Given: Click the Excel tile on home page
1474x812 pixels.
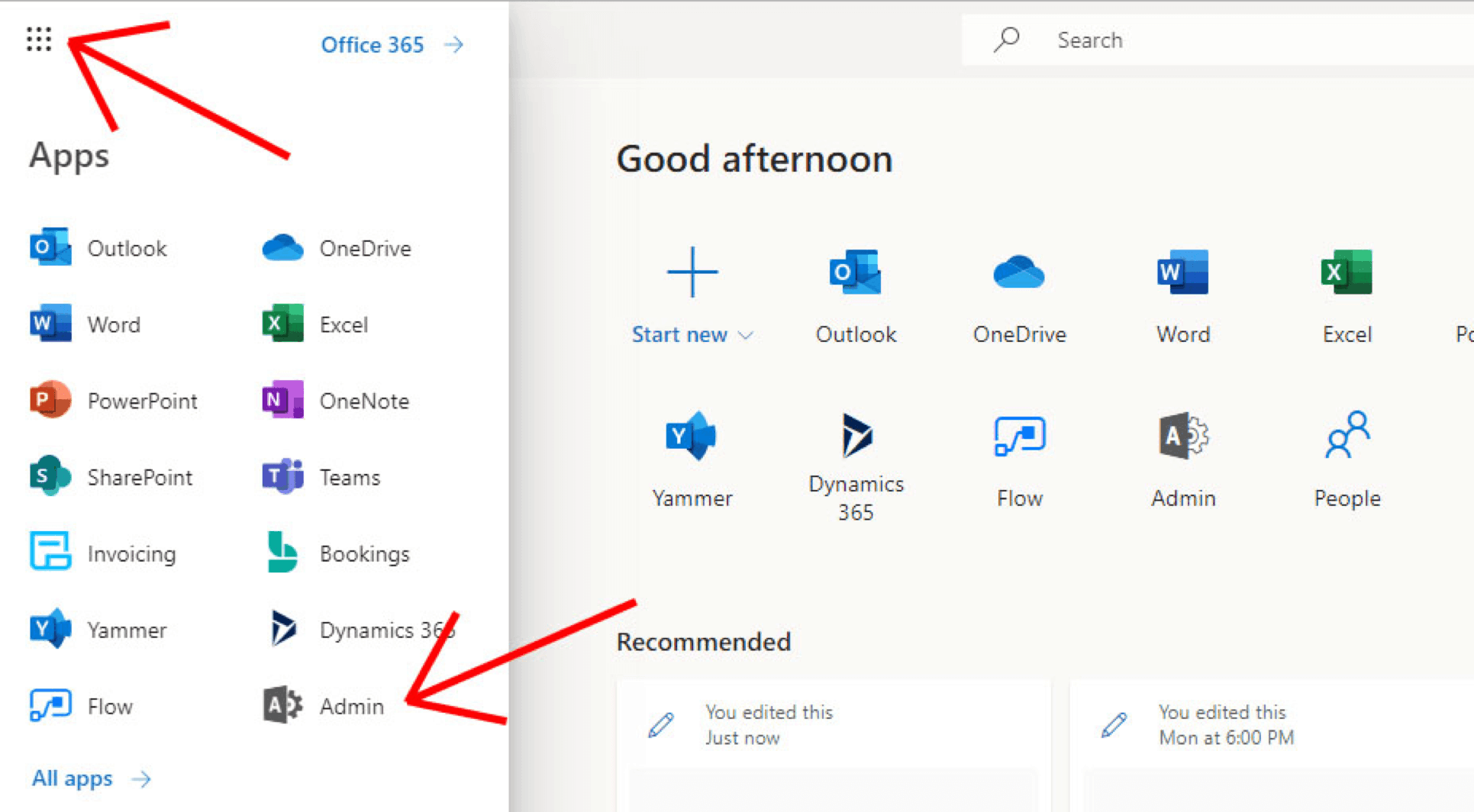Looking at the screenshot, I should pyautogui.click(x=1347, y=296).
